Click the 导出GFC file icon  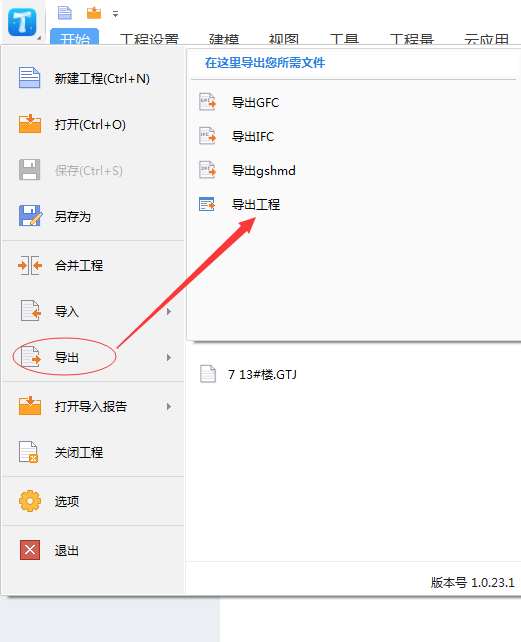pos(208,102)
